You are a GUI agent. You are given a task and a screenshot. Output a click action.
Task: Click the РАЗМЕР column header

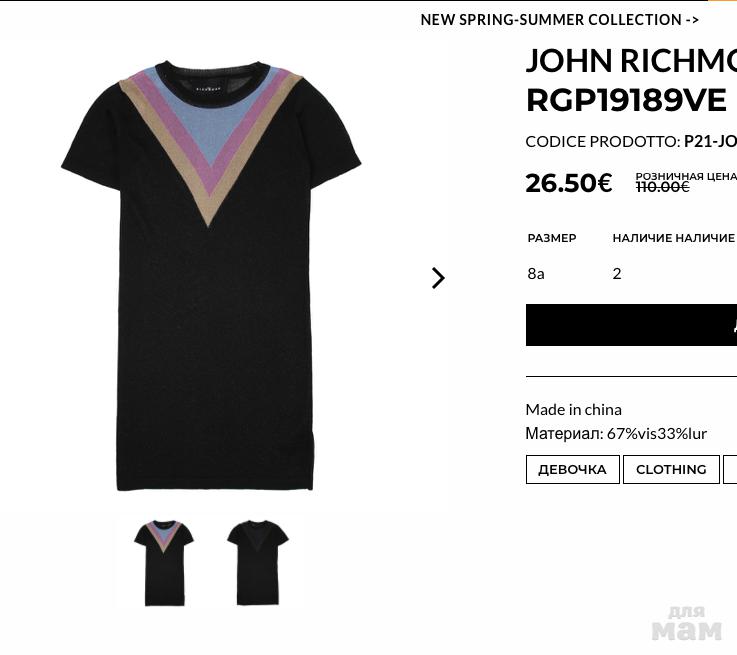[x=552, y=238]
